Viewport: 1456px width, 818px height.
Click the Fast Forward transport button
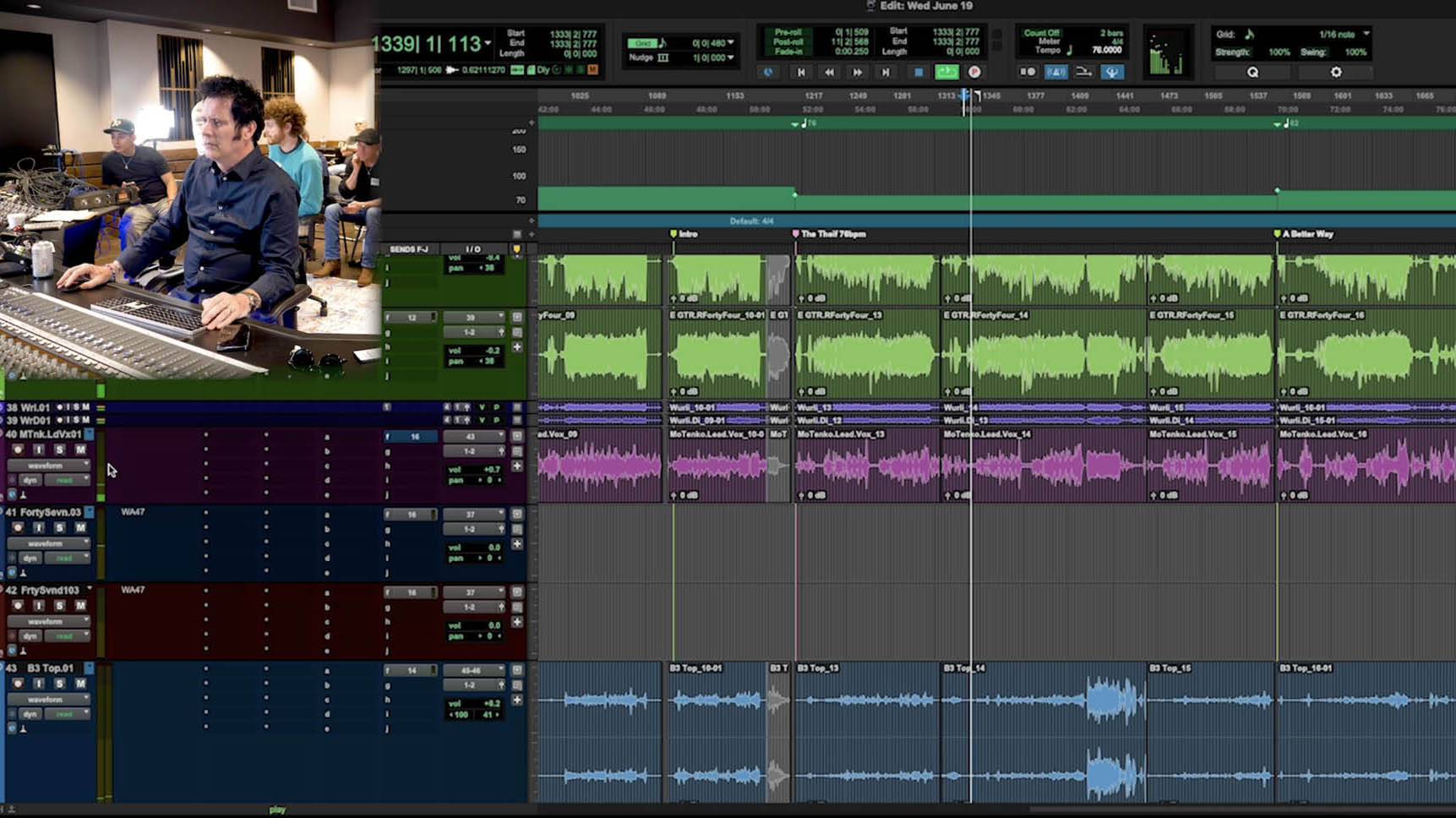pos(857,73)
